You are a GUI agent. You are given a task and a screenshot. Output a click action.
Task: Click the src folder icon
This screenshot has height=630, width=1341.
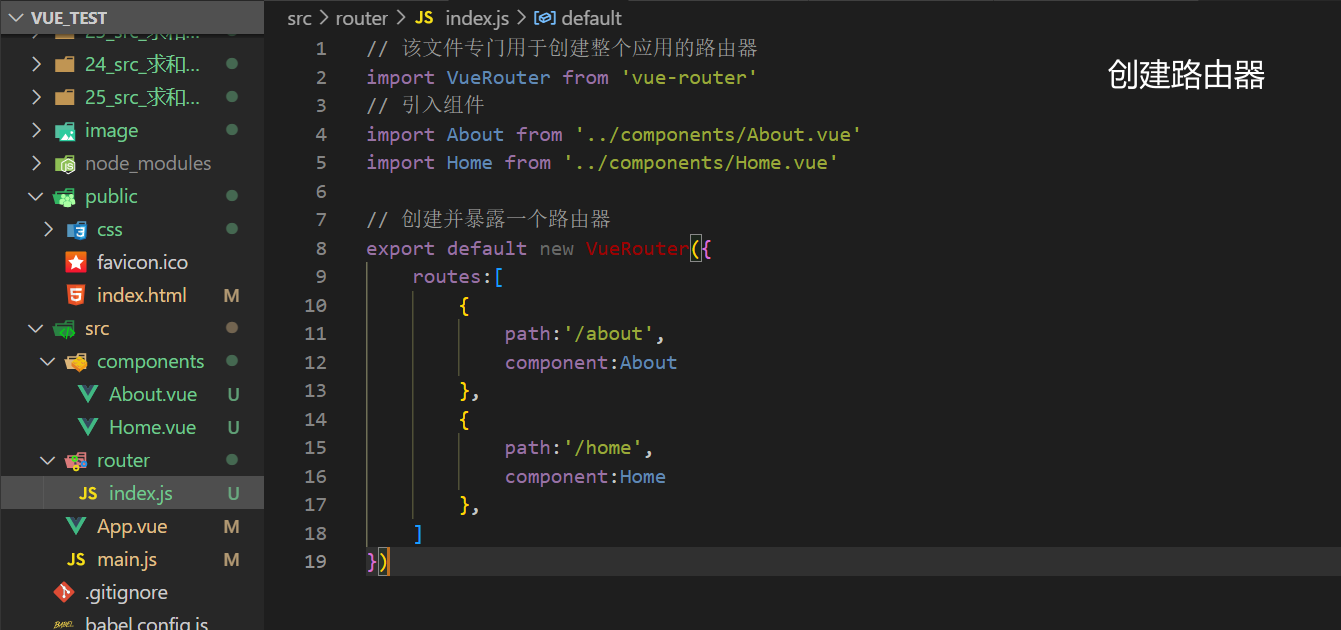65,329
